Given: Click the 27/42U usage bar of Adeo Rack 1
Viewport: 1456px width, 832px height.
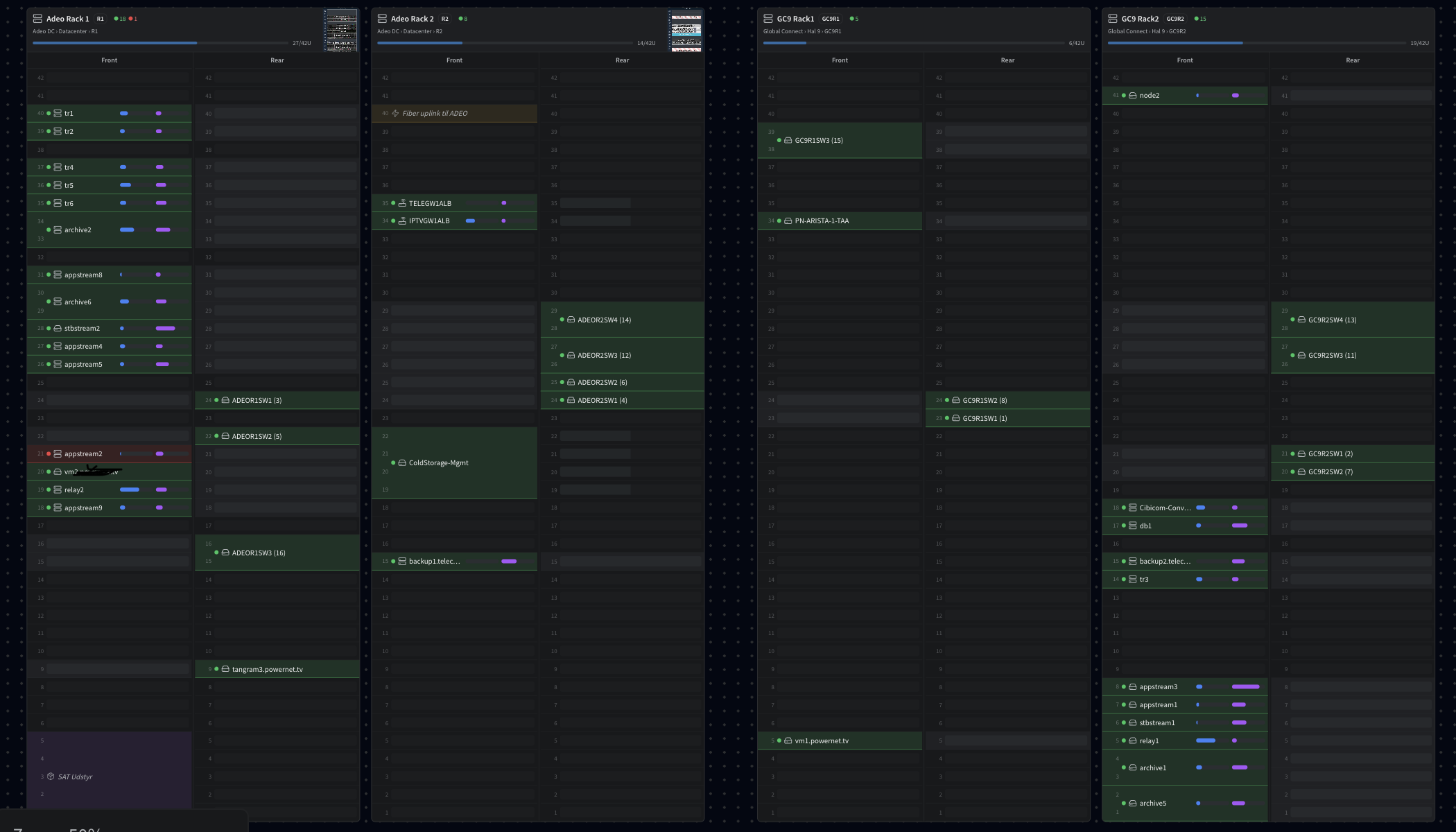Looking at the screenshot, I should (x=161, y=43).
